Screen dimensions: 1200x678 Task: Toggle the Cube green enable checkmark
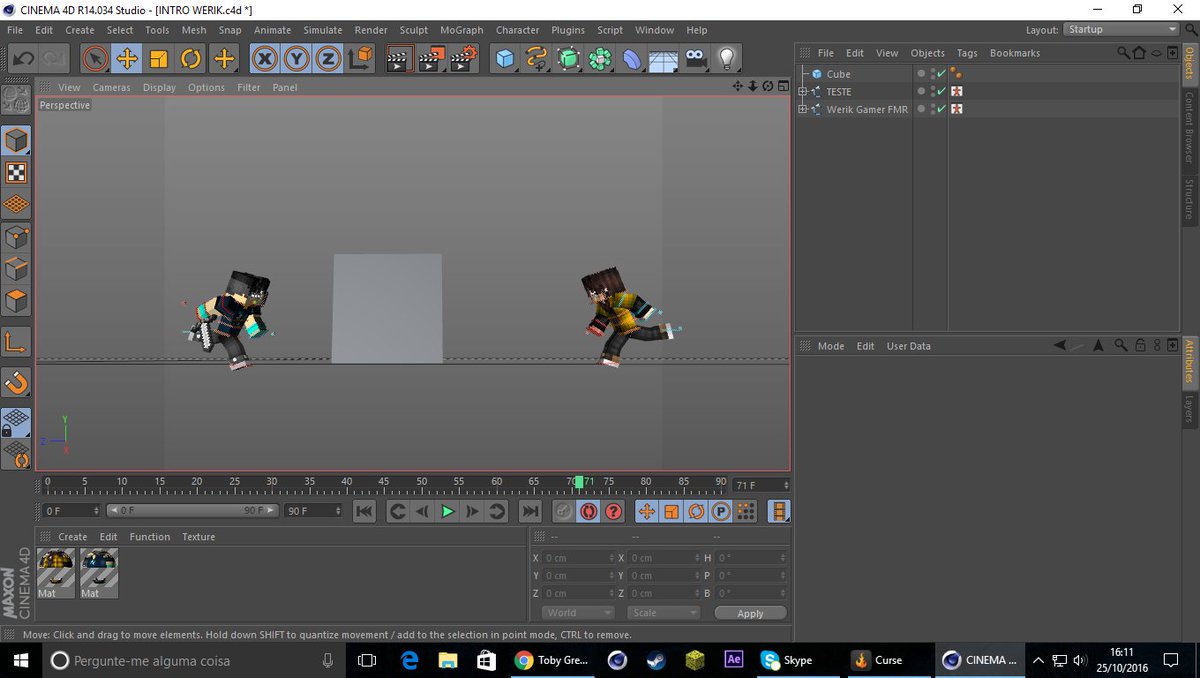tap(941, 74)
